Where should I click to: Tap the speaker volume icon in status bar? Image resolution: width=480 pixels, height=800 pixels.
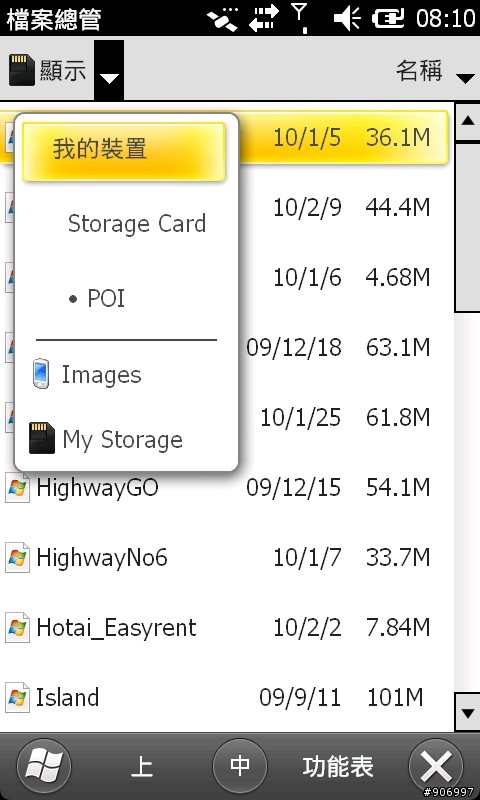pyautogui.click(x=347, y=19)
